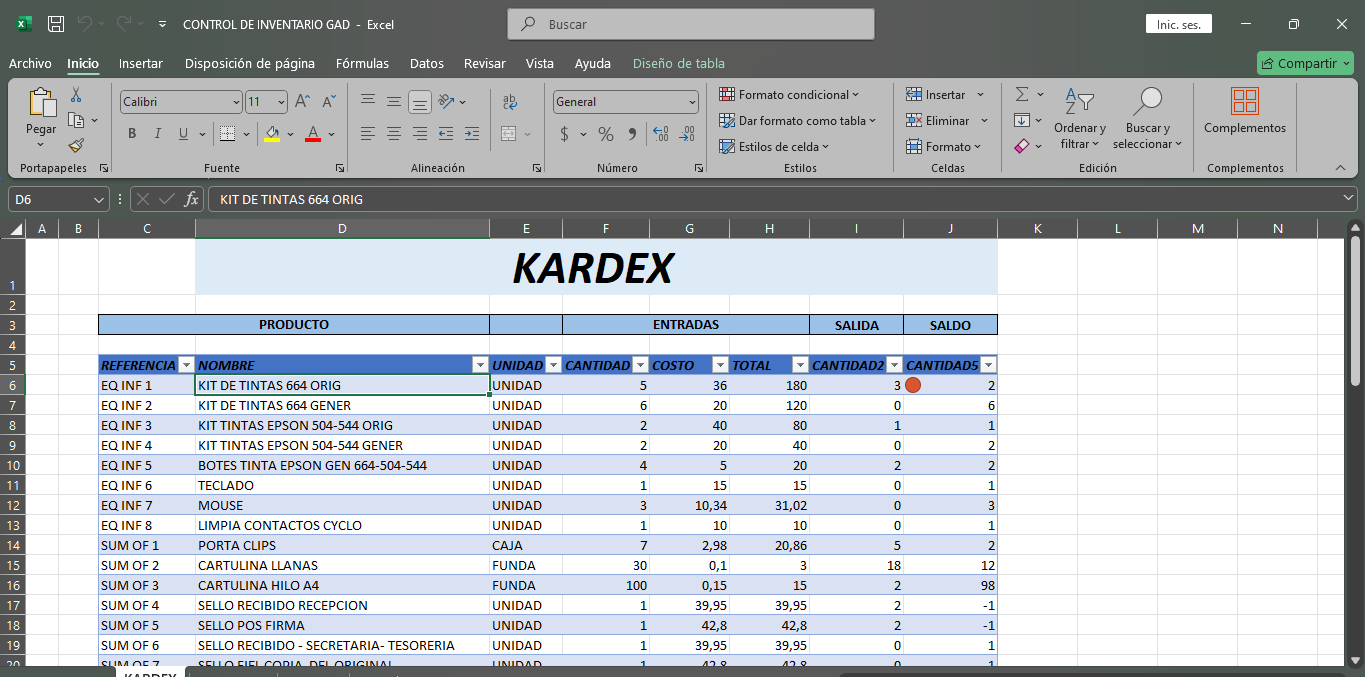Toggle Bold formatting
Viewport: 1365px width, 677px height.
[132, 133]
